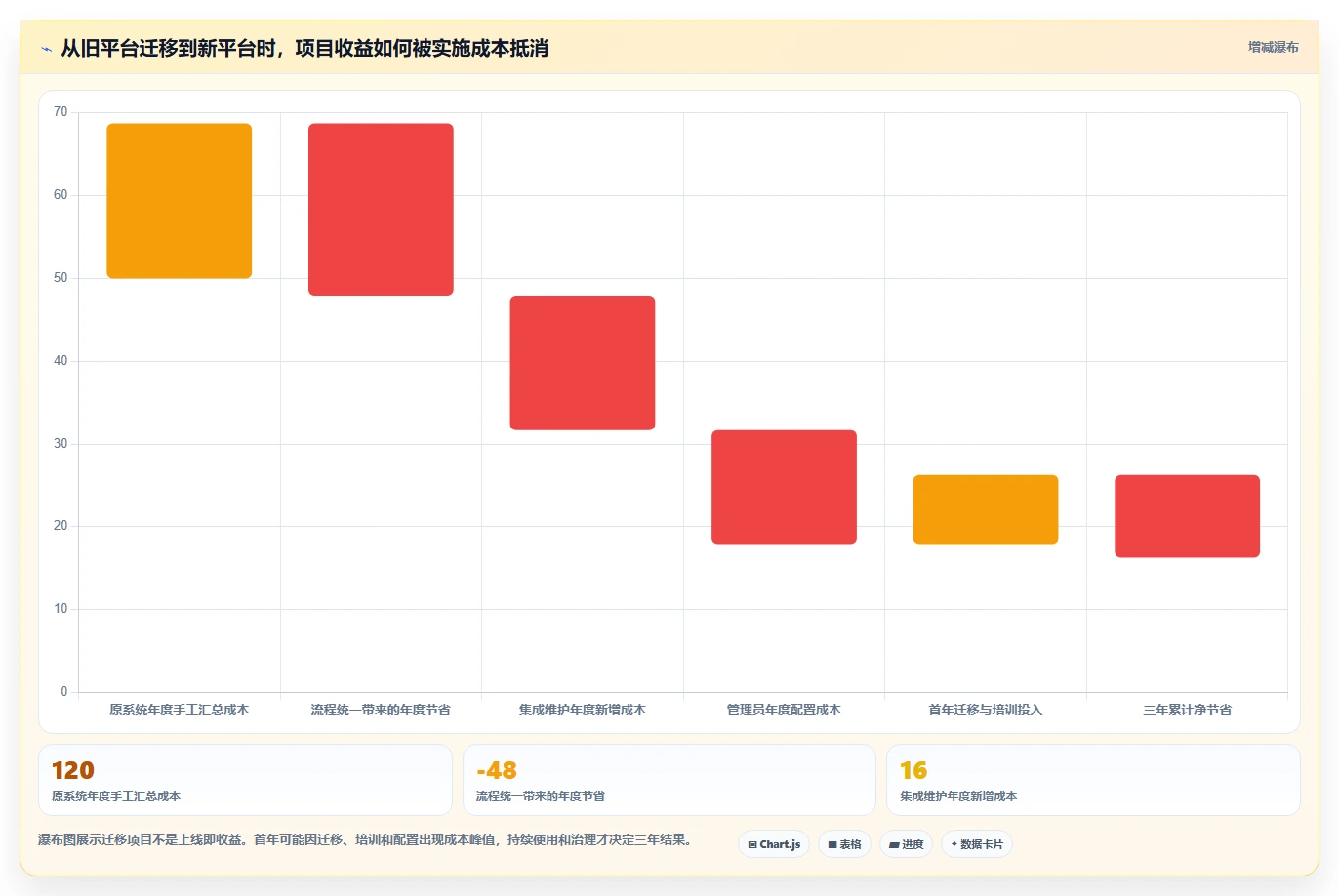Click the 增减瀑布 label in the header
The image size is (1339, 896).
pos(1274,47)
